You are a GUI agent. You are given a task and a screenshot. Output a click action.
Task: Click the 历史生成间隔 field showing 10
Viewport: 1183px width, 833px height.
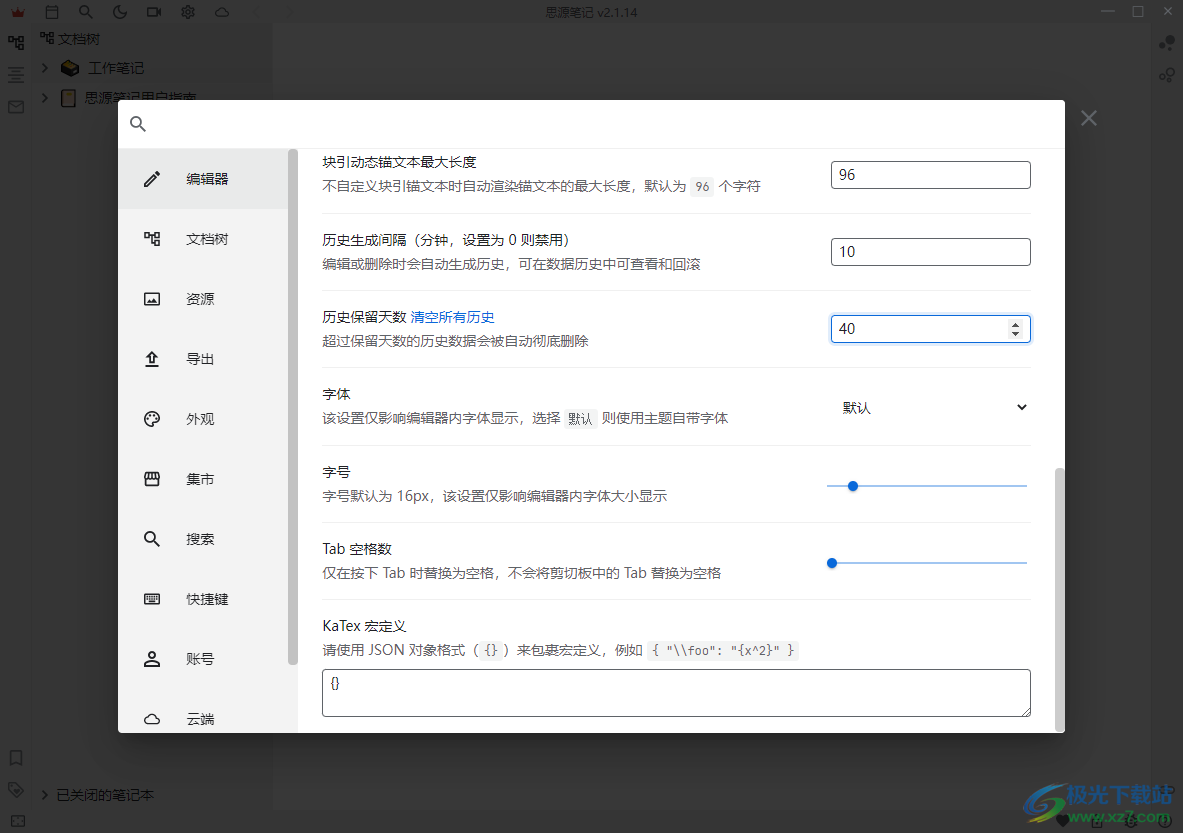[x=931, y=252]
